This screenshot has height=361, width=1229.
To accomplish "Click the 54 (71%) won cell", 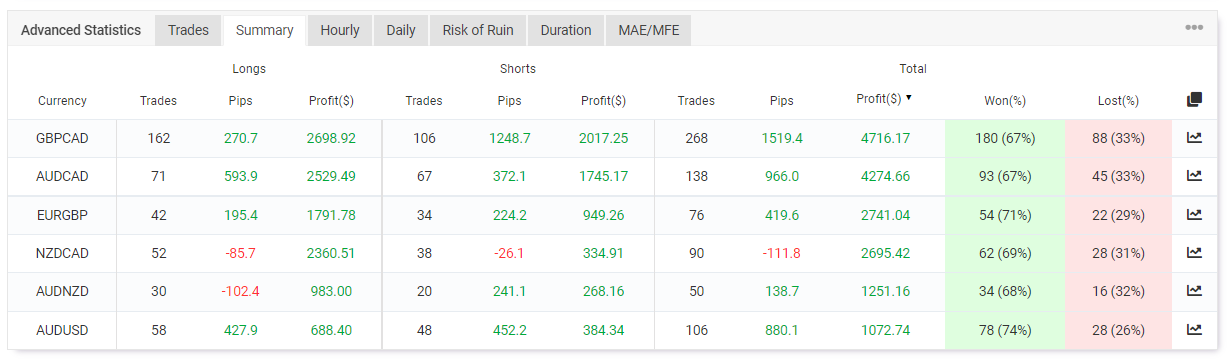I will [1005, 214].
